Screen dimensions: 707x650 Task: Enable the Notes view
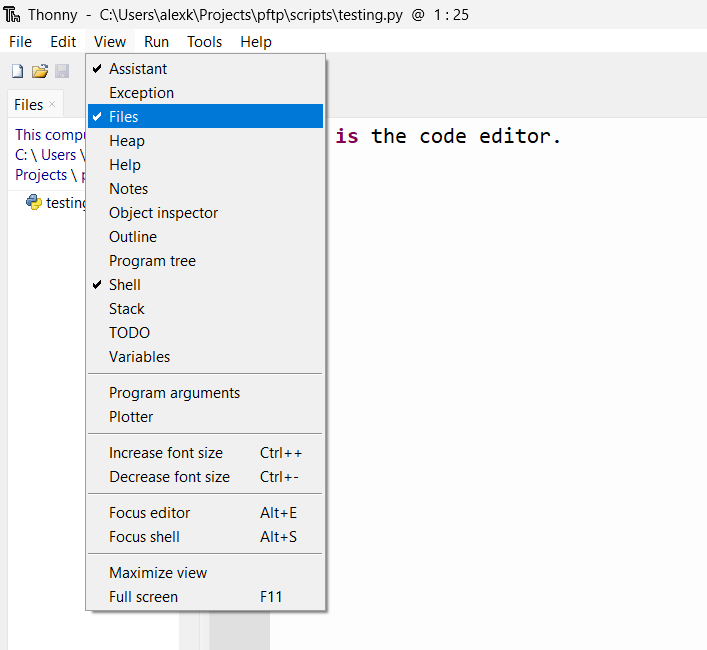[205, 189]
